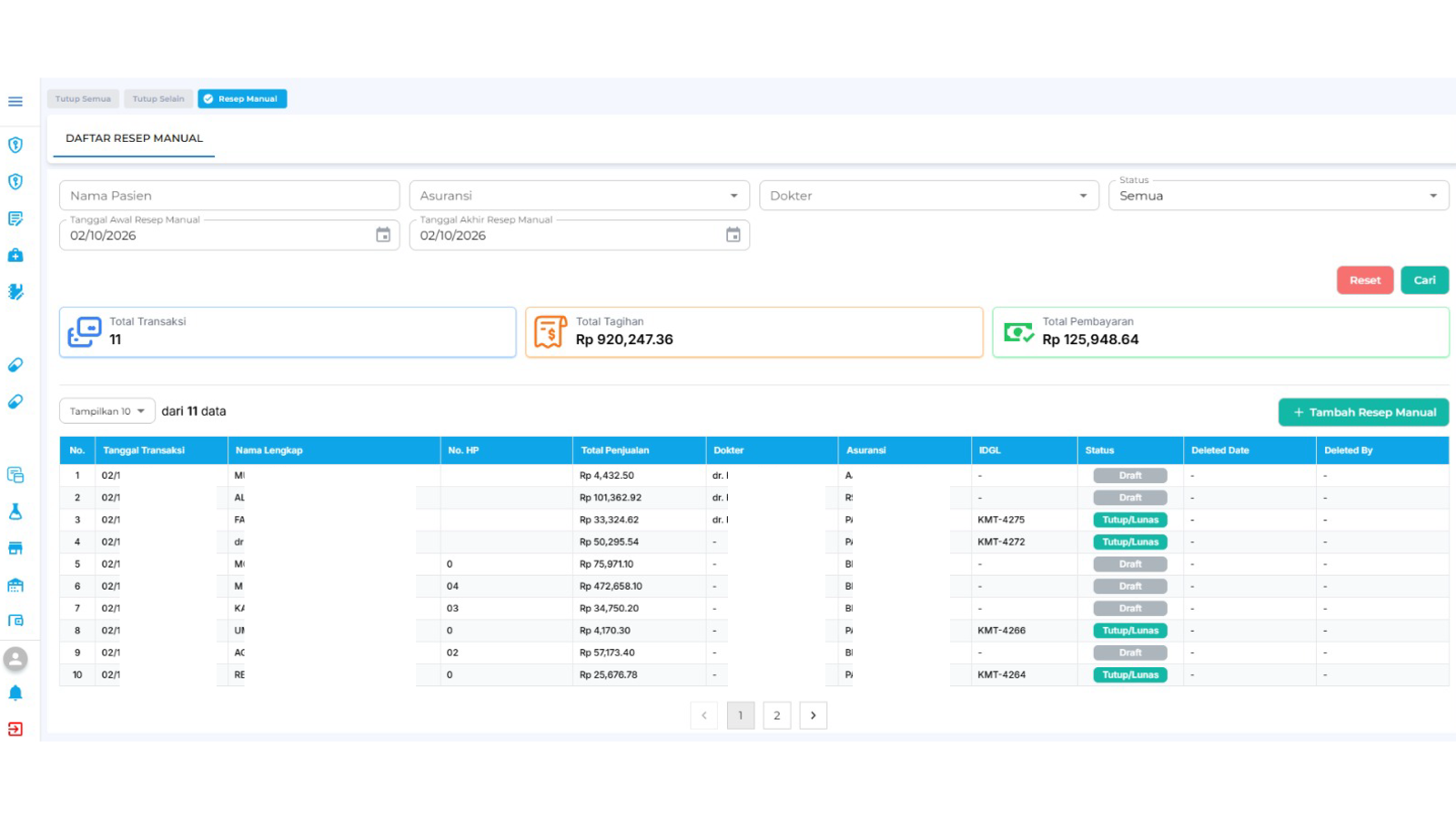Select the DAFTAR RESEP MANUAL tab
The image size is (1456, 819).
pyautogui.click(x=134, y=138)
